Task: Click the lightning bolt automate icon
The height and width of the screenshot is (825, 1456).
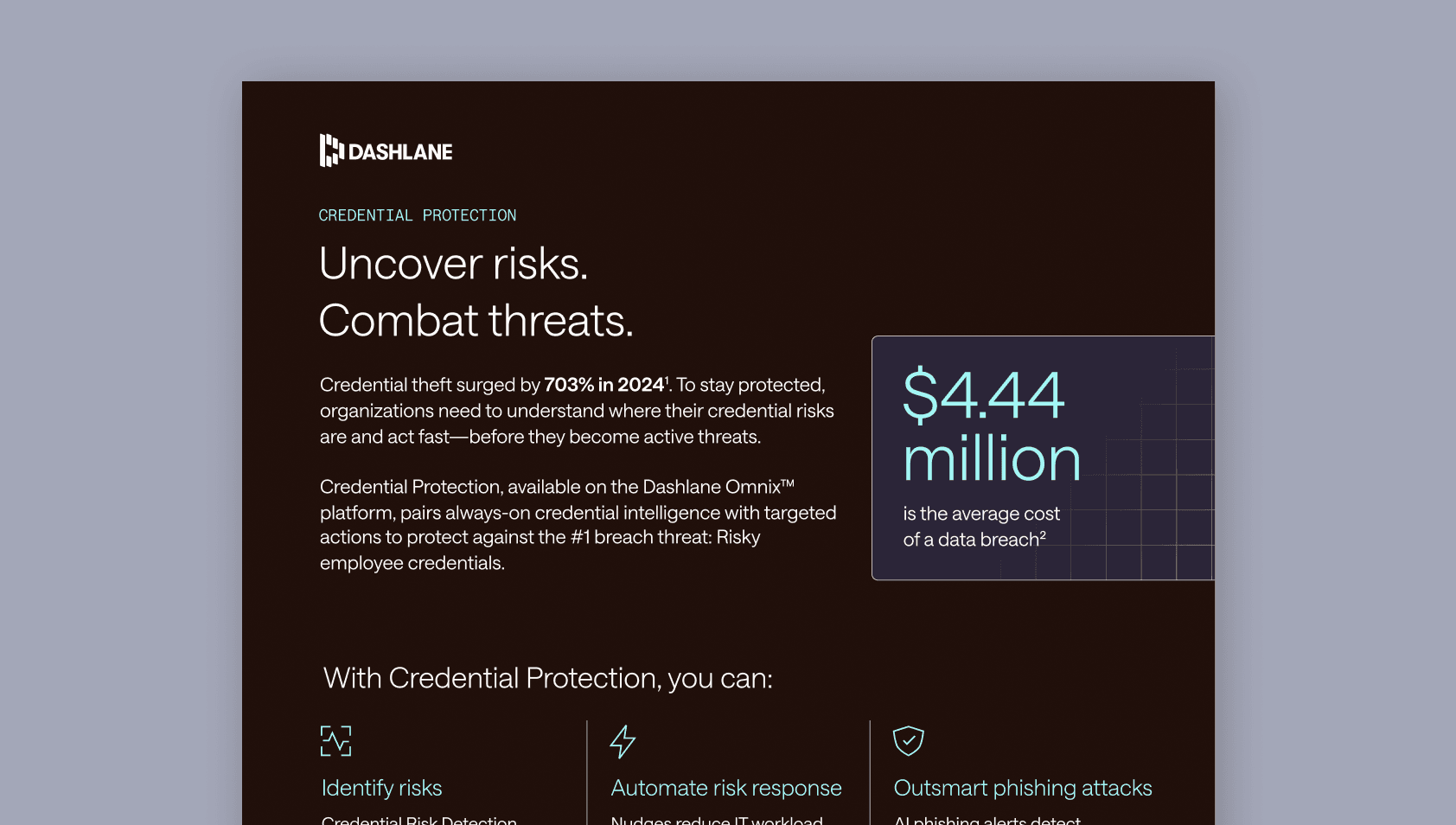Action: pos(623,741)
